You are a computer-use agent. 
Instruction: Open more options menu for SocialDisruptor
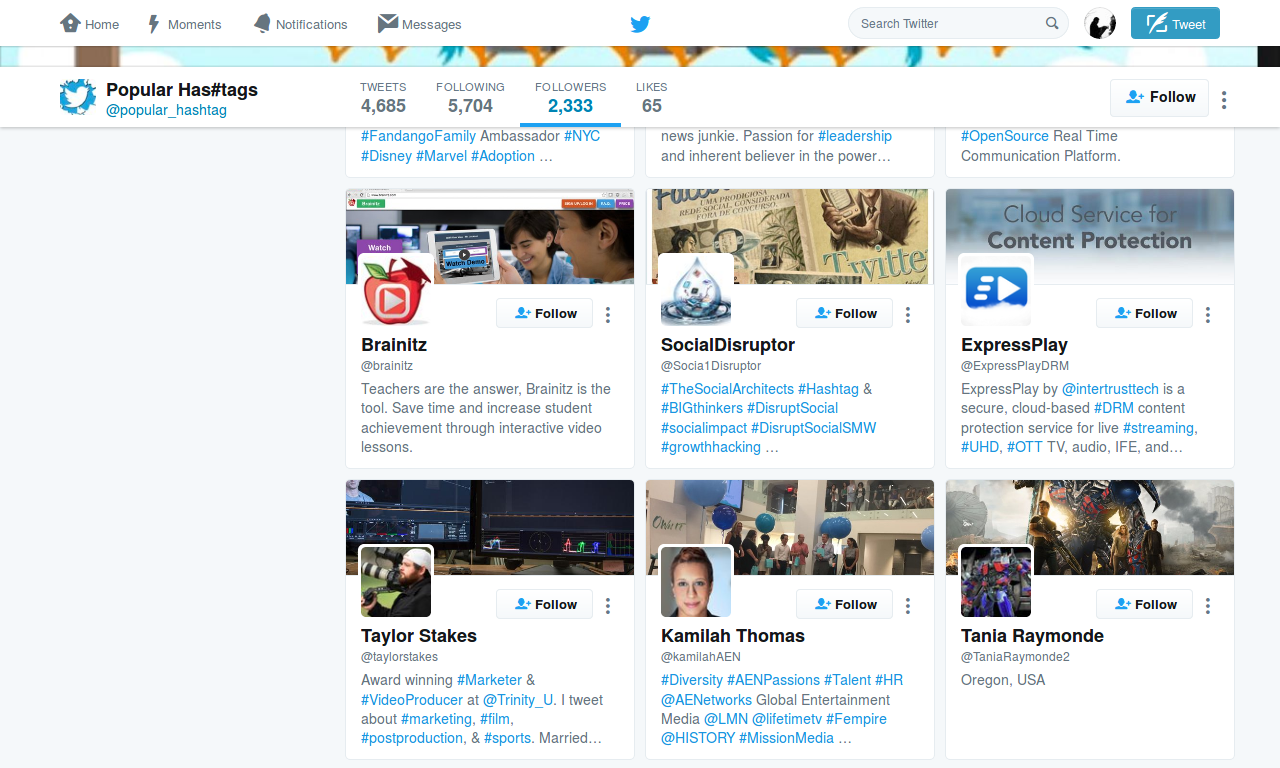pos(908,314)
